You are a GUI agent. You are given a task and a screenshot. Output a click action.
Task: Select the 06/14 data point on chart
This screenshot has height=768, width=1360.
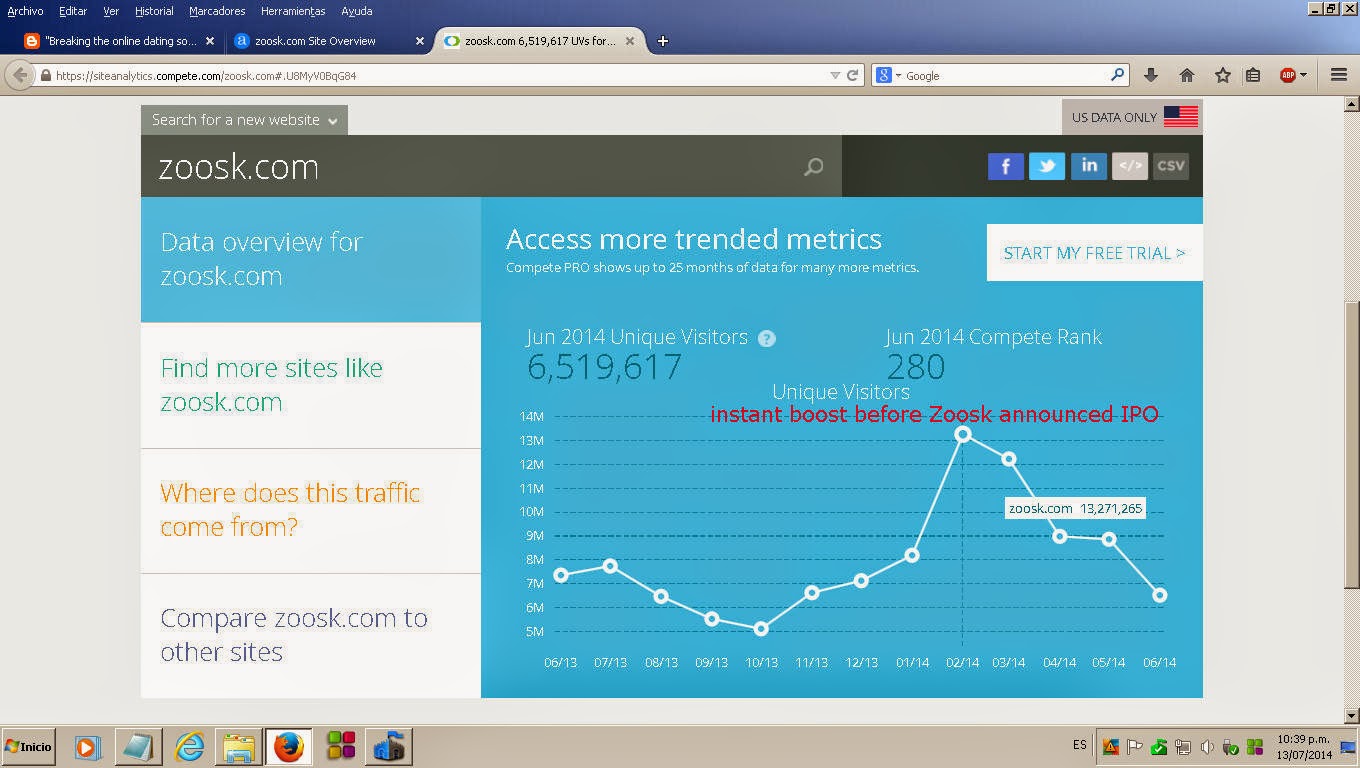[x=1160, y=595]
